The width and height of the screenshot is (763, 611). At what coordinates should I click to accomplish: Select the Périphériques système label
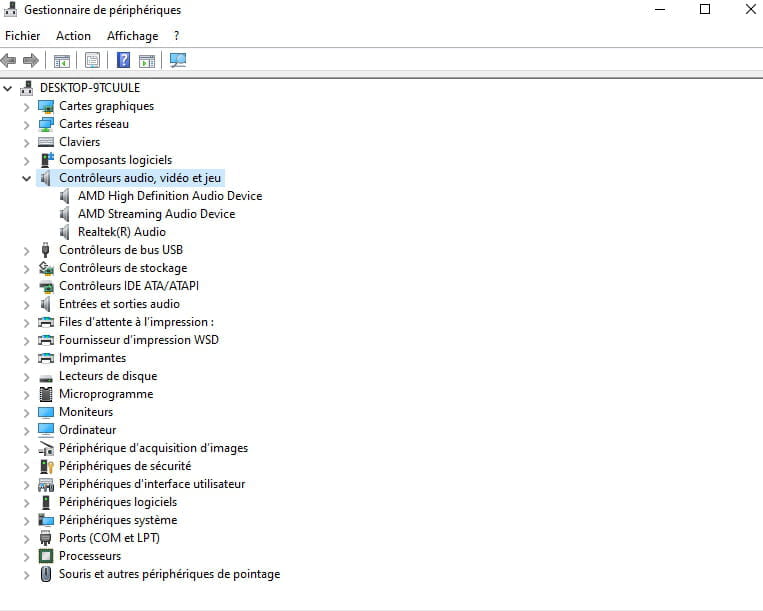118,520
